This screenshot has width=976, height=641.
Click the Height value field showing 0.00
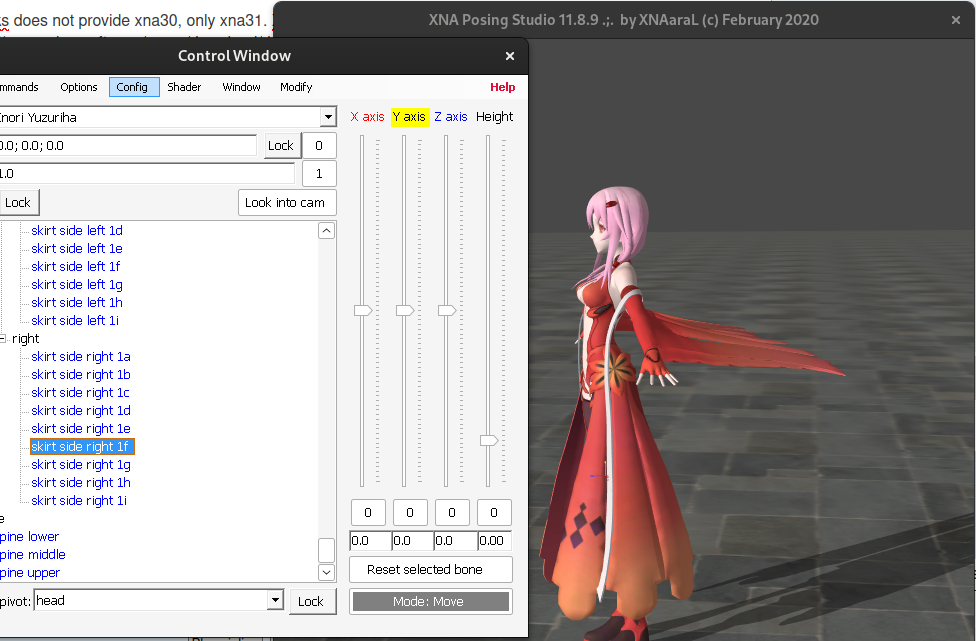tap(494, 540)
